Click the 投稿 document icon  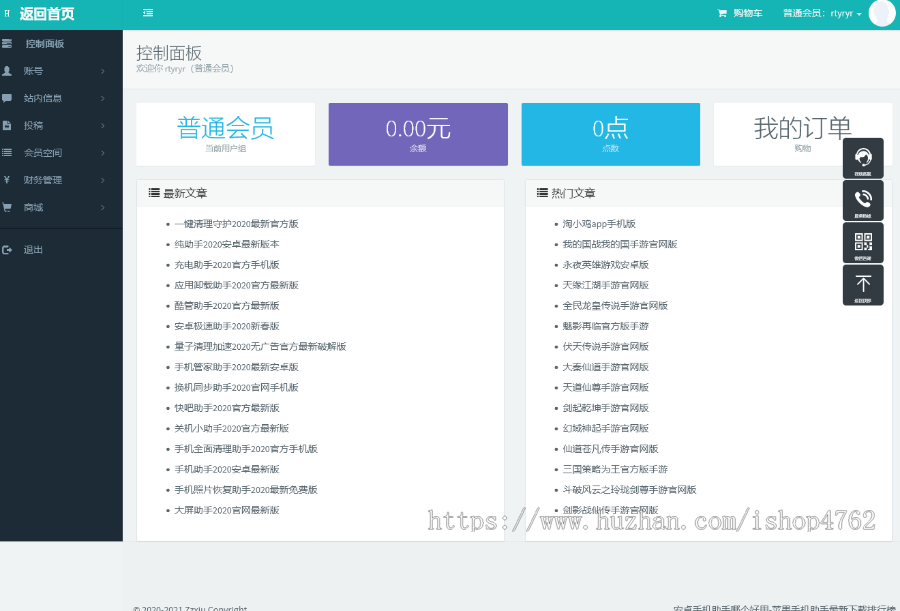7,125
